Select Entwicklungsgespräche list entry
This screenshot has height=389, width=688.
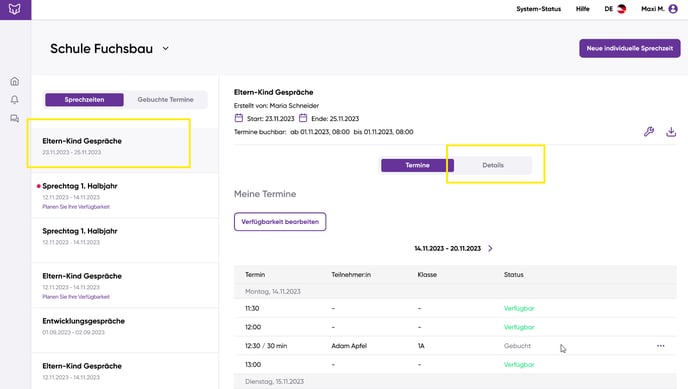pyautogui.click(x=125, y=330)
